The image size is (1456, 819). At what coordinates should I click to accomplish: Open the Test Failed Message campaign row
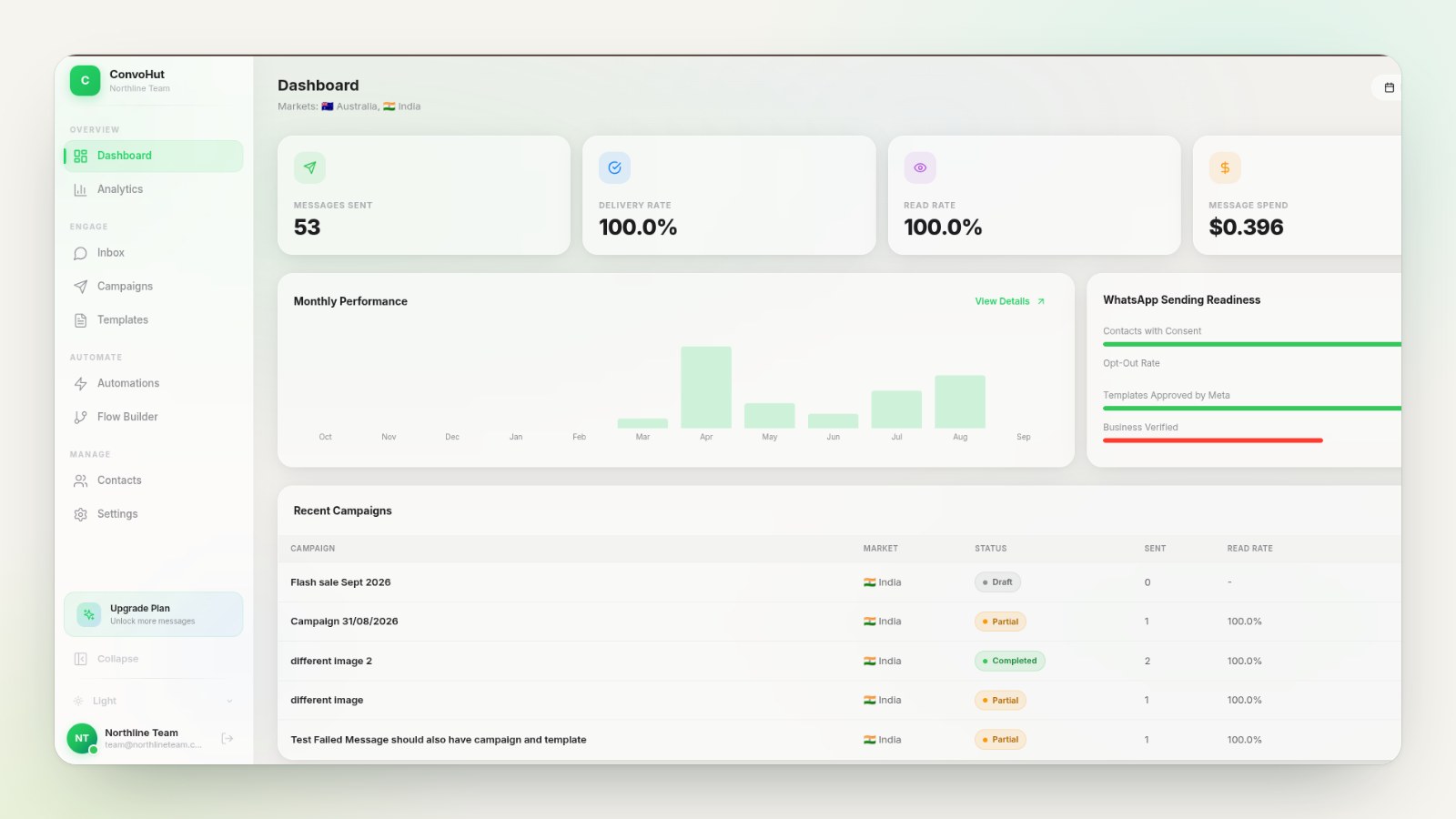(839, 740)
